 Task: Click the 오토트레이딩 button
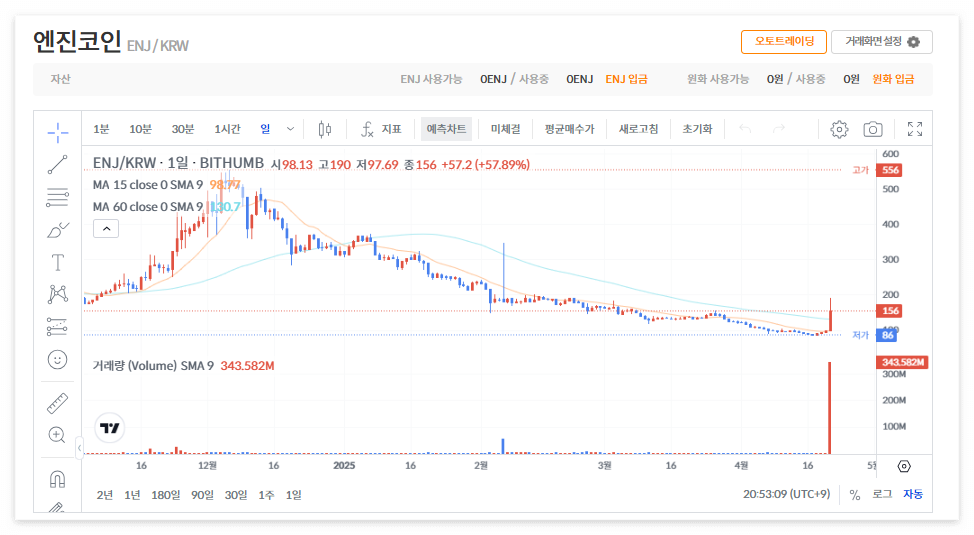pyautogui.click(x=784, y=42)
